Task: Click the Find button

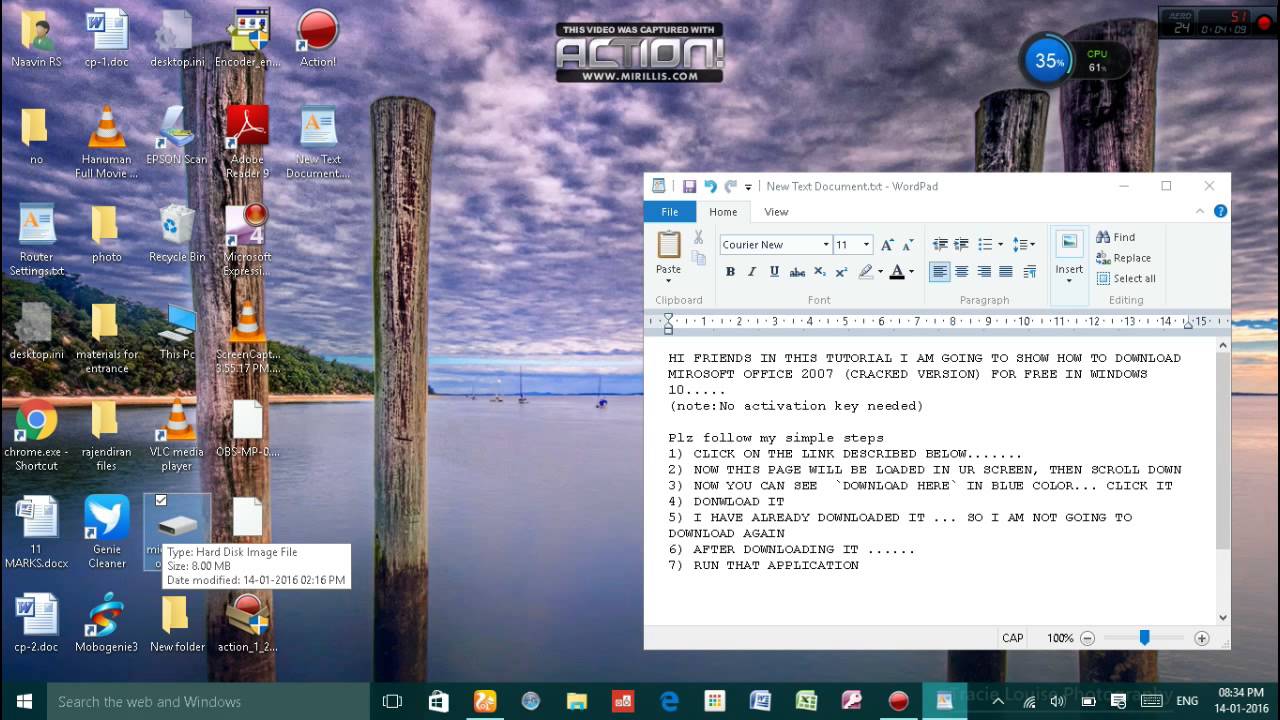Action: pyautogui.click(x=1116, y=237)
